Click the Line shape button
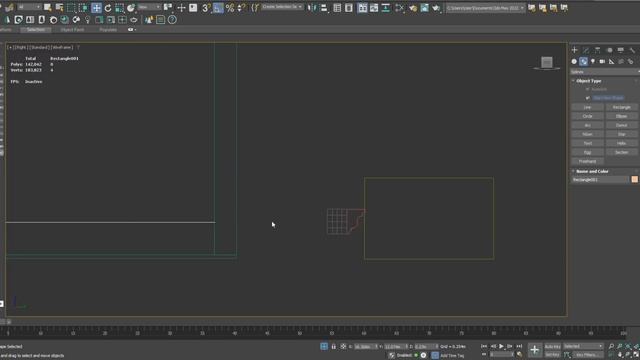The width and height of the screenshot is (640, 360). click(587, 107)
